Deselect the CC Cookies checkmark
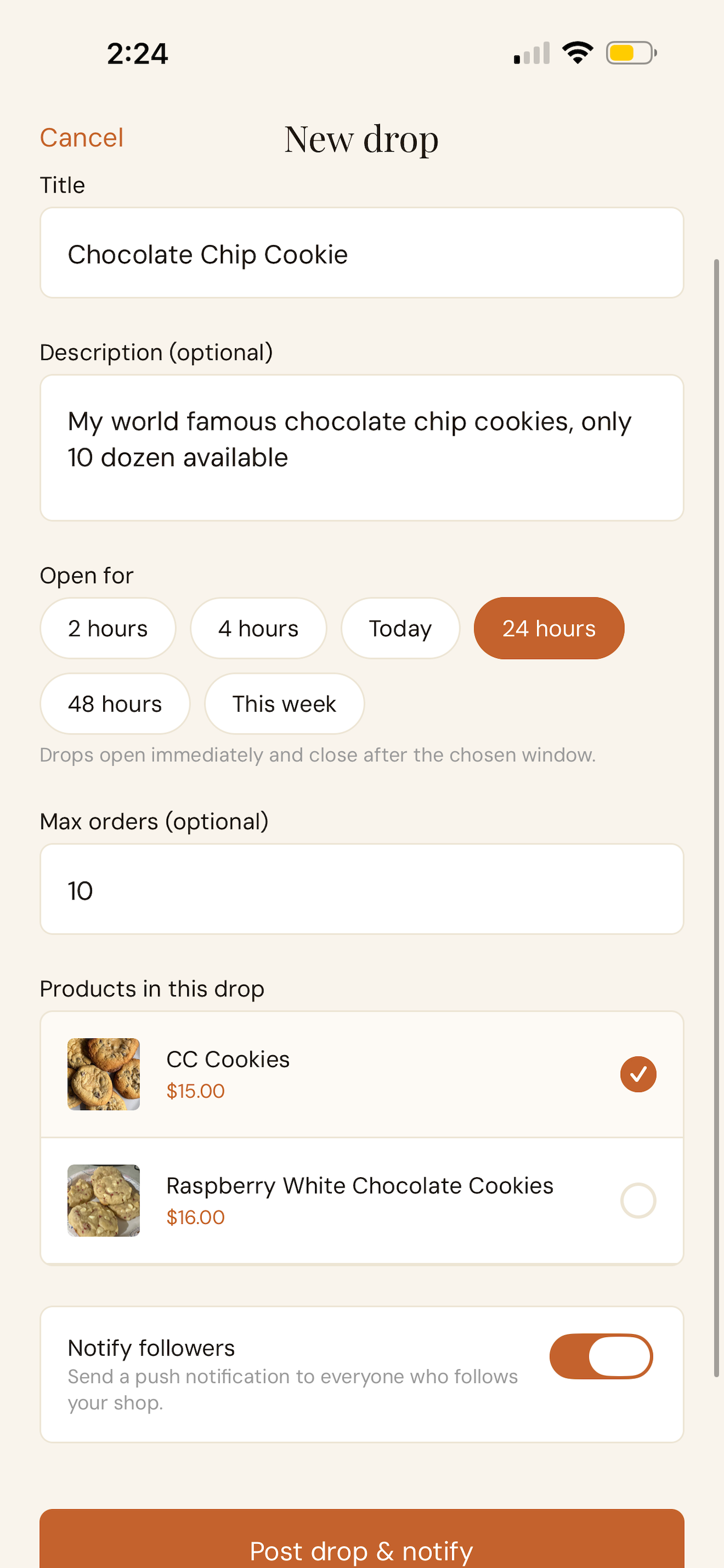 coord(638,1074)
